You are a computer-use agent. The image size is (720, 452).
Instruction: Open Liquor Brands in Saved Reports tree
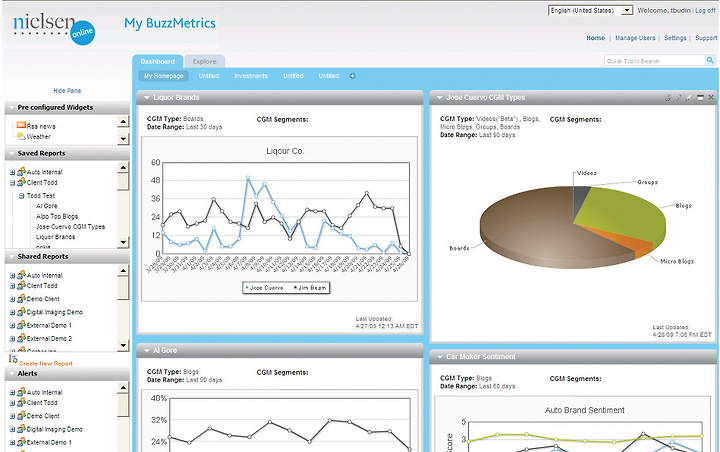tap(55, 237)
